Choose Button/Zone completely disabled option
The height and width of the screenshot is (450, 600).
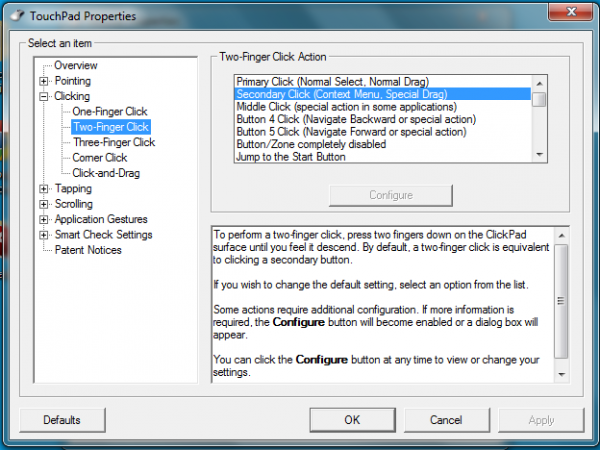383,144
